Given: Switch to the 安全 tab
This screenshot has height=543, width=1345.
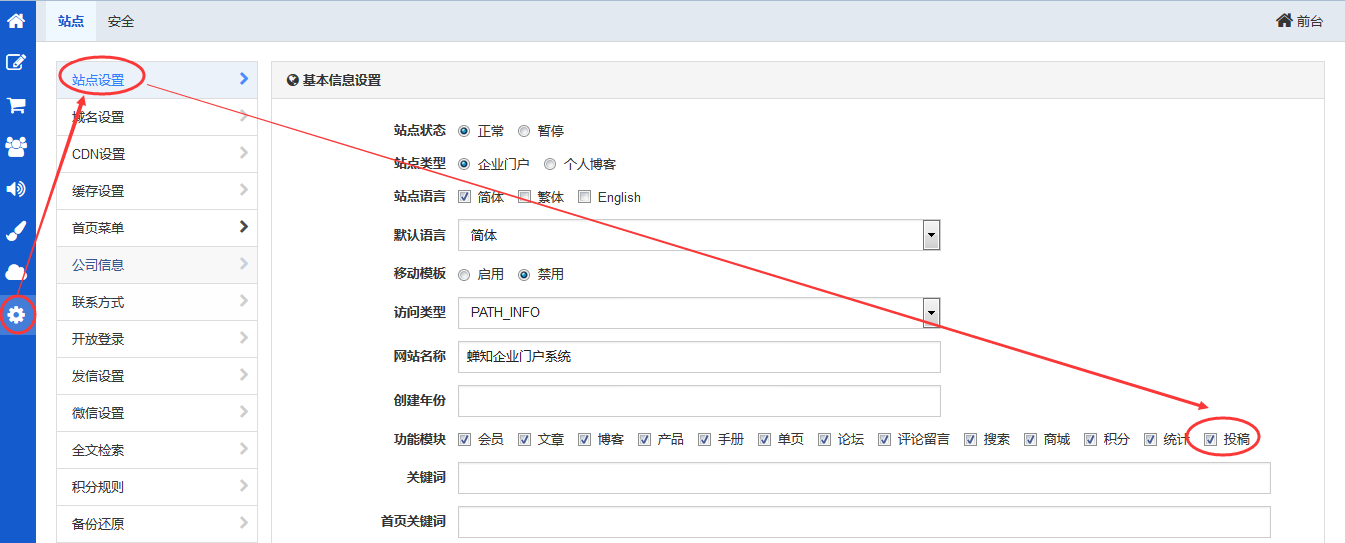Looking at the screenshot, I should coord(121,21).
